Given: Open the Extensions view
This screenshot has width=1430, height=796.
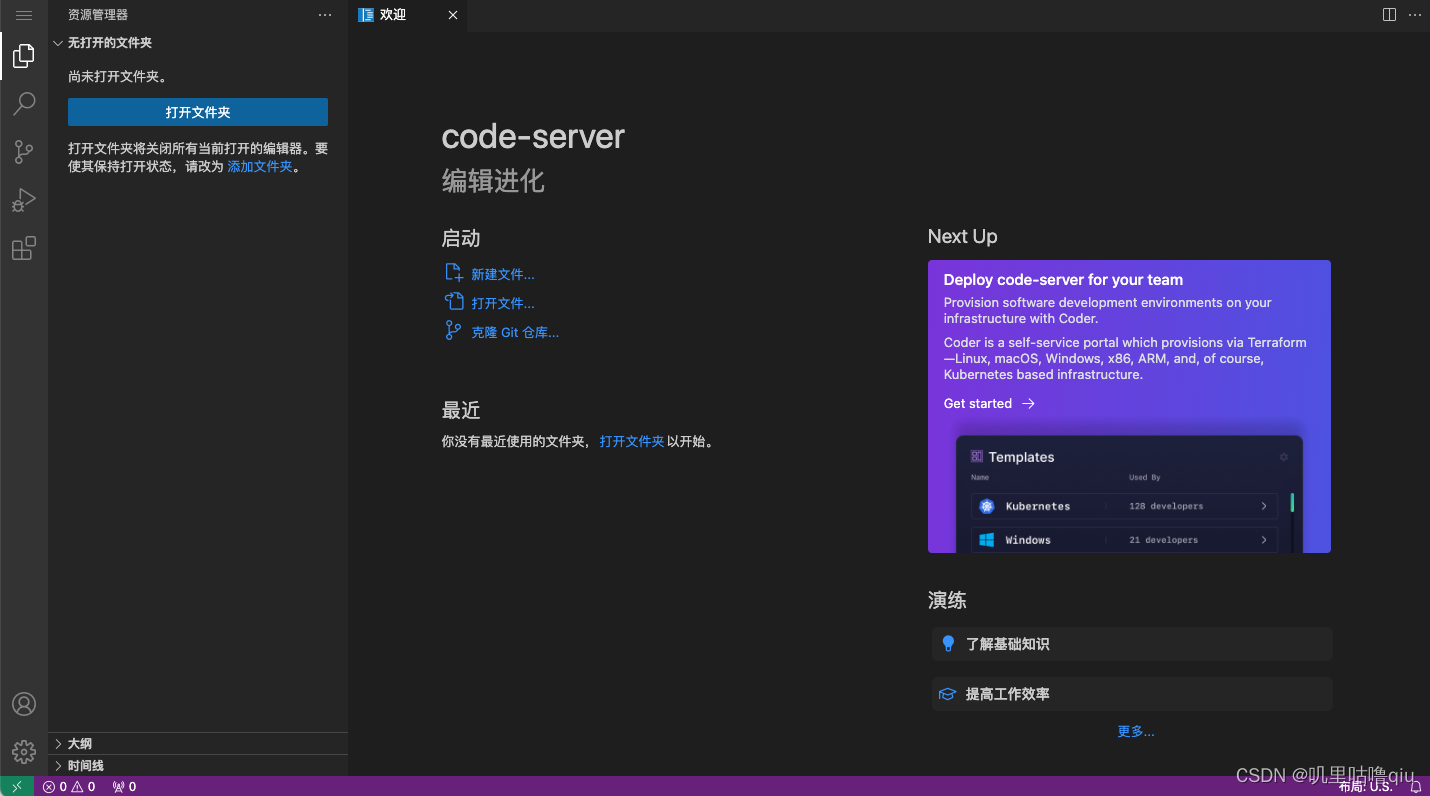Looking at the screenshot, I should (24, 248).
